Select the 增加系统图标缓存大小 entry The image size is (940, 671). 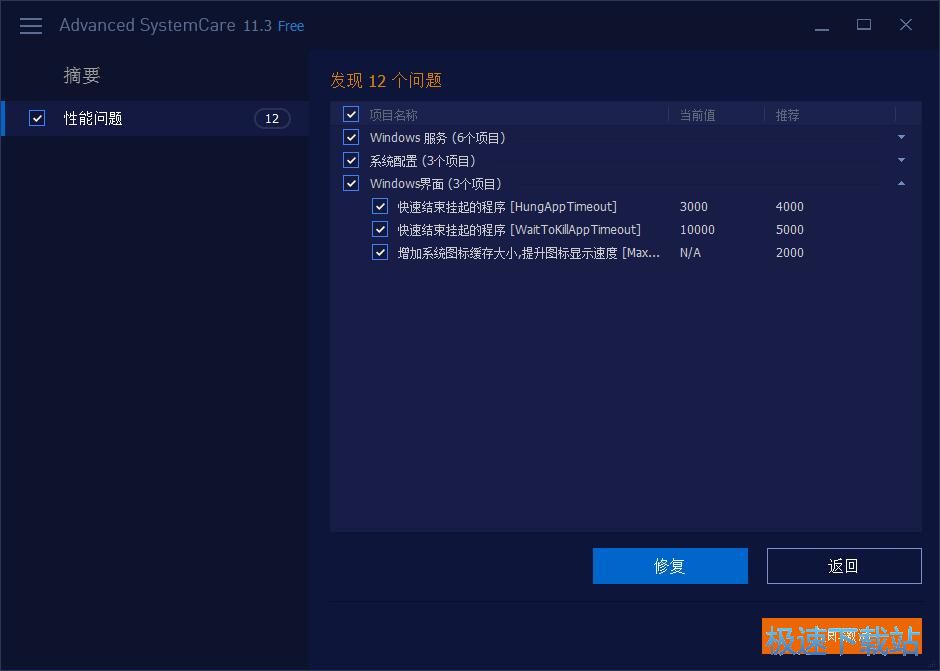point(529,252)
